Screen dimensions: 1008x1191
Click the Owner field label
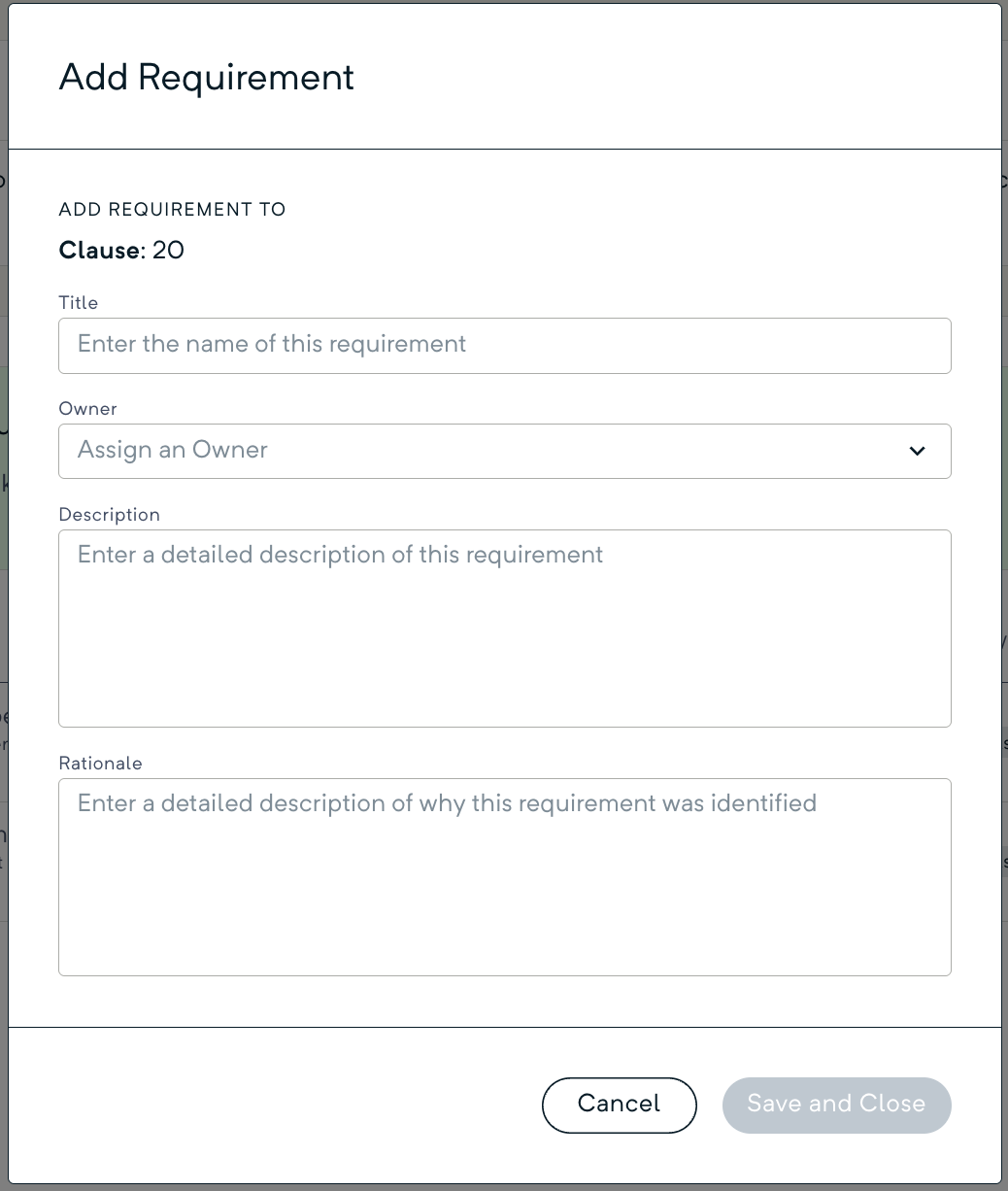[88, 409]
